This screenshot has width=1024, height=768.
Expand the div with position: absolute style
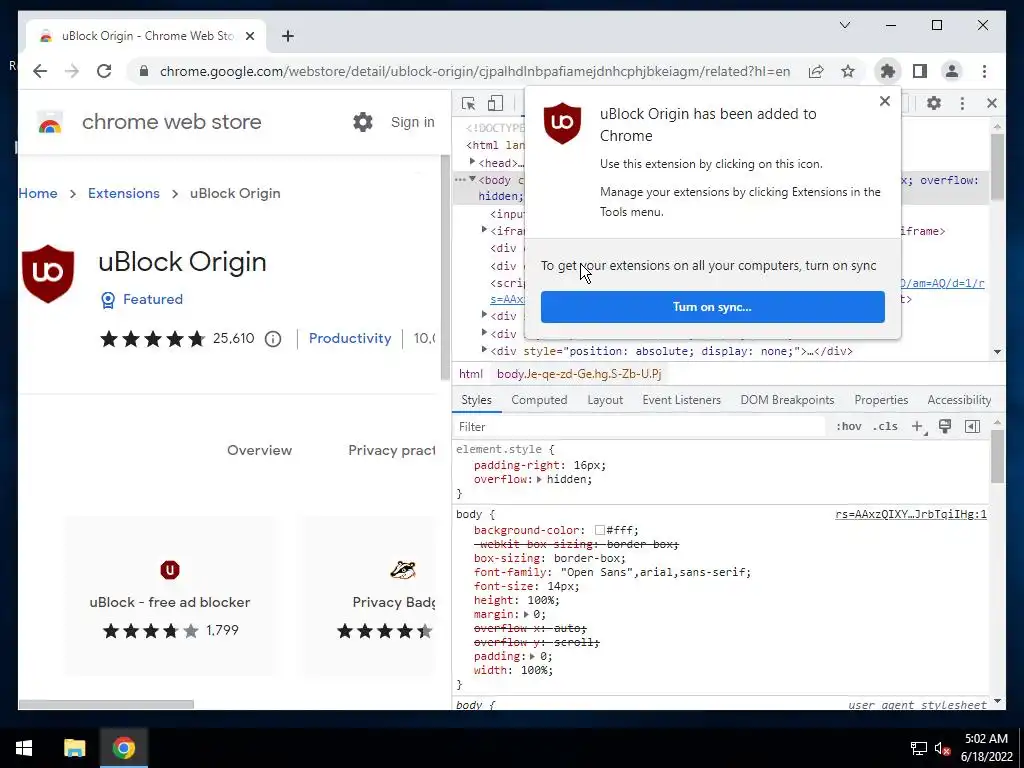(x=484, y=350)
